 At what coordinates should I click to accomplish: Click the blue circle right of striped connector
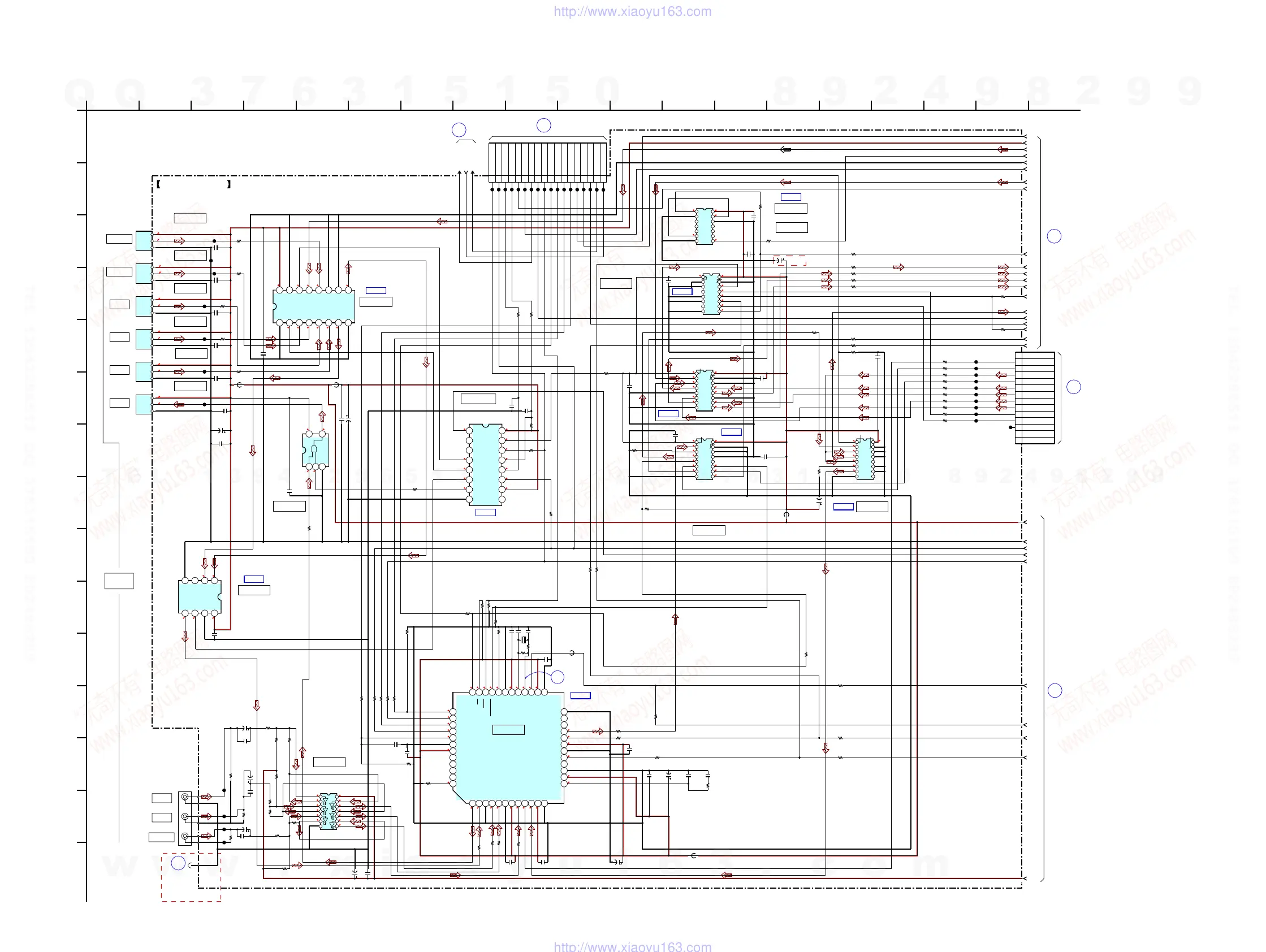1074,387
